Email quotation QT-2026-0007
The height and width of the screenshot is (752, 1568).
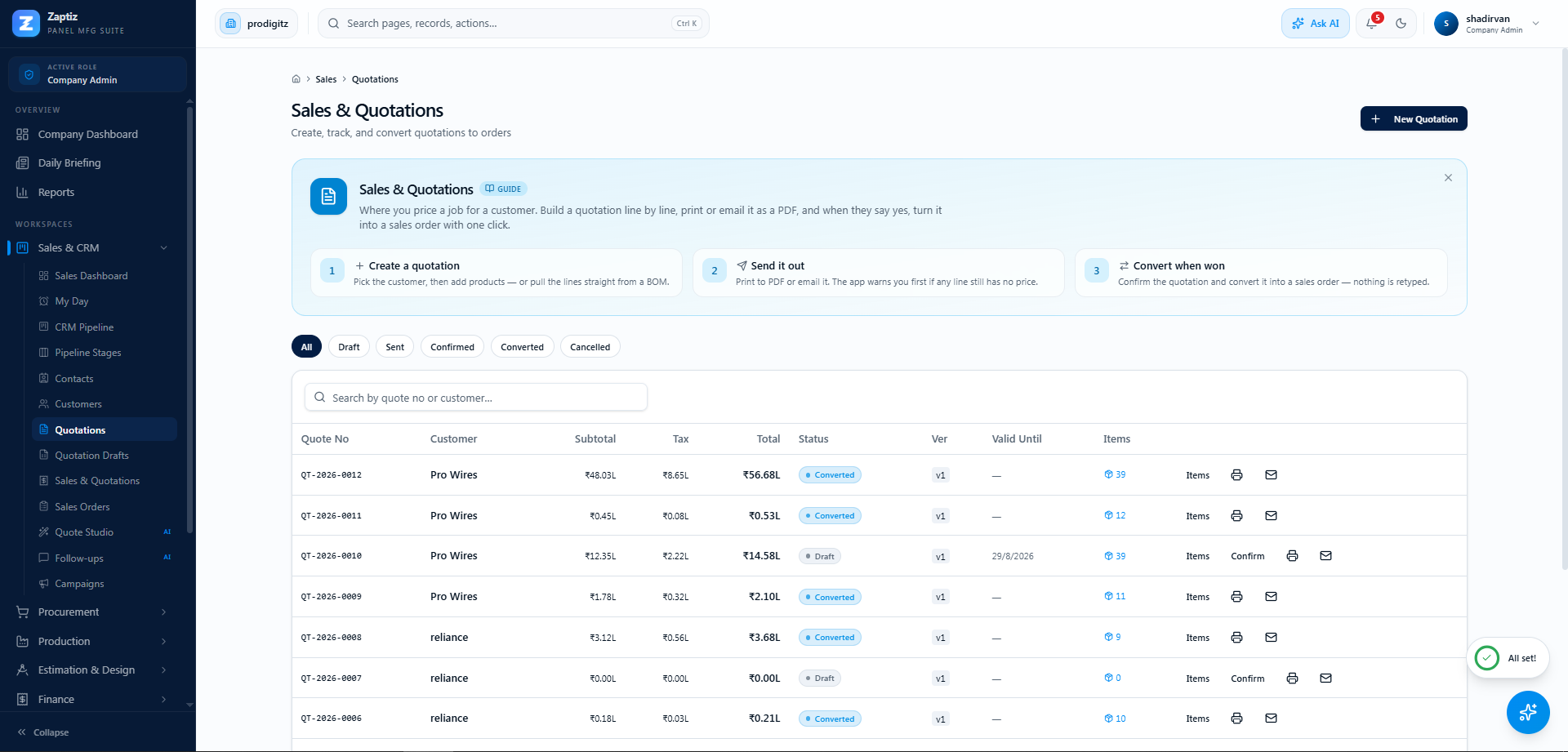[1325, 679]
